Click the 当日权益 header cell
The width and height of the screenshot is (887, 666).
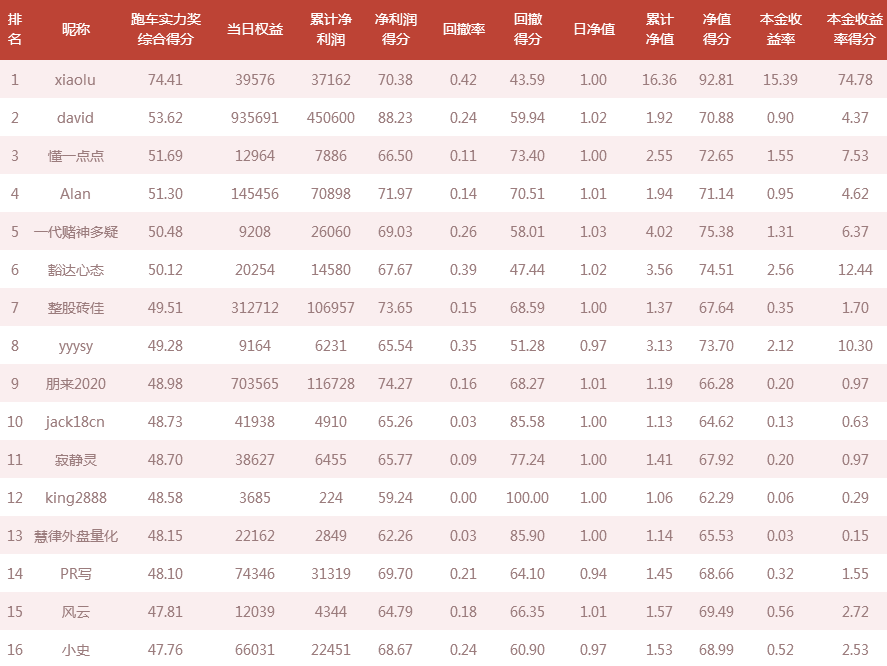(255, 29)
